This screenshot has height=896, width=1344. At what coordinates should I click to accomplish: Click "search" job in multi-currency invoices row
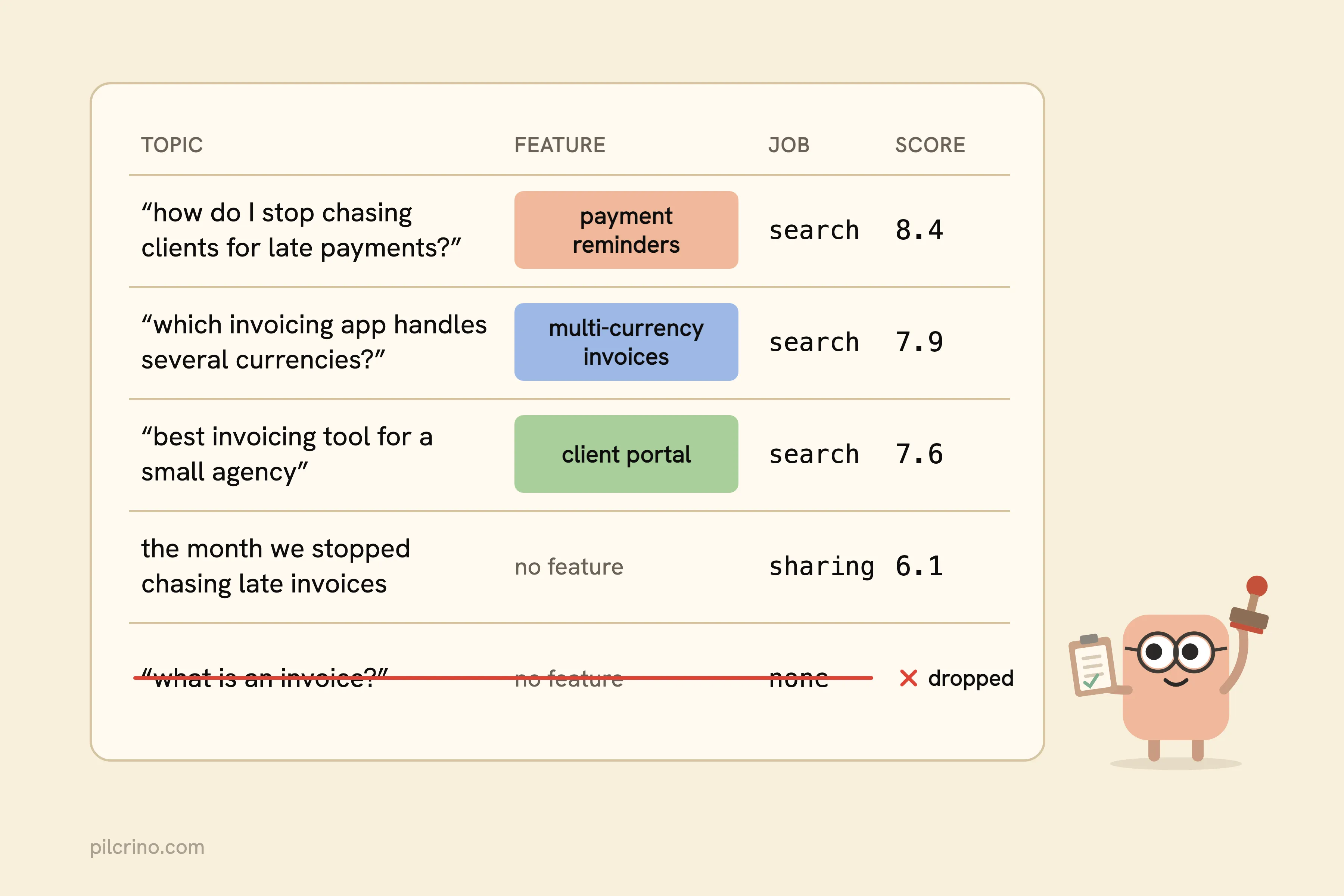(x=814, y=342)
